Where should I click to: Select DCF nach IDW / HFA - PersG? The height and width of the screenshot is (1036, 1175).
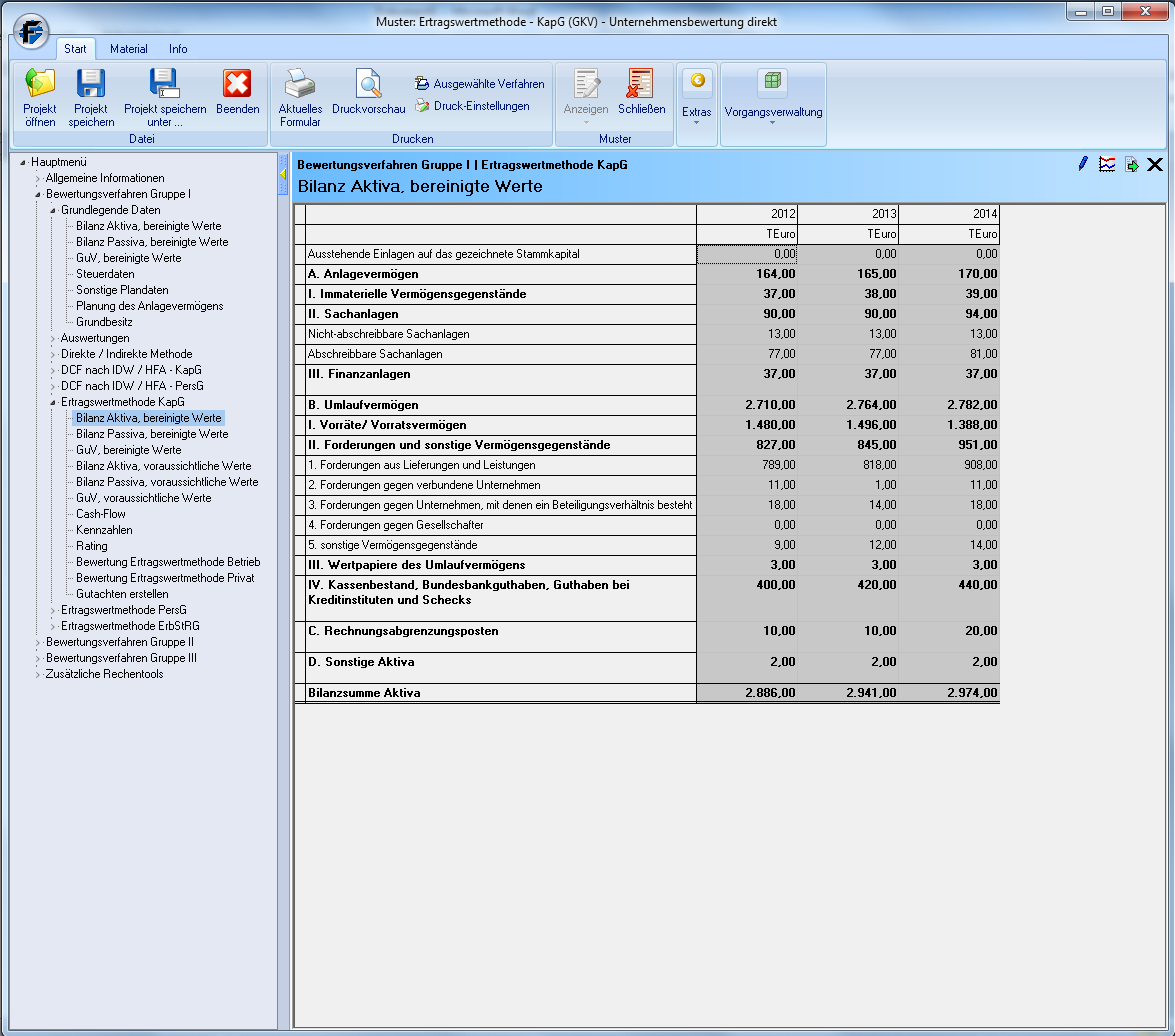(132, 387)
